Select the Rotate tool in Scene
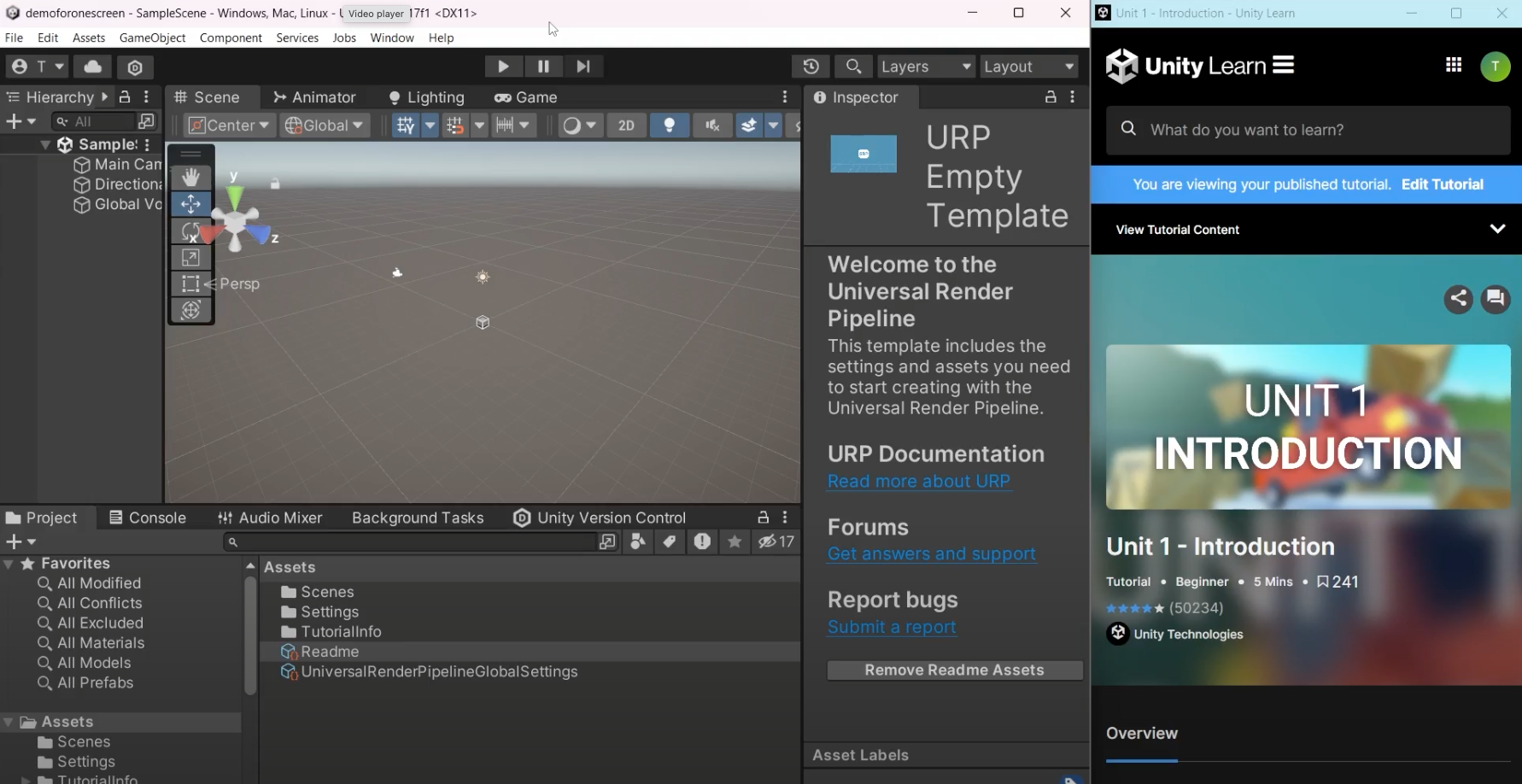 point(190,231)
